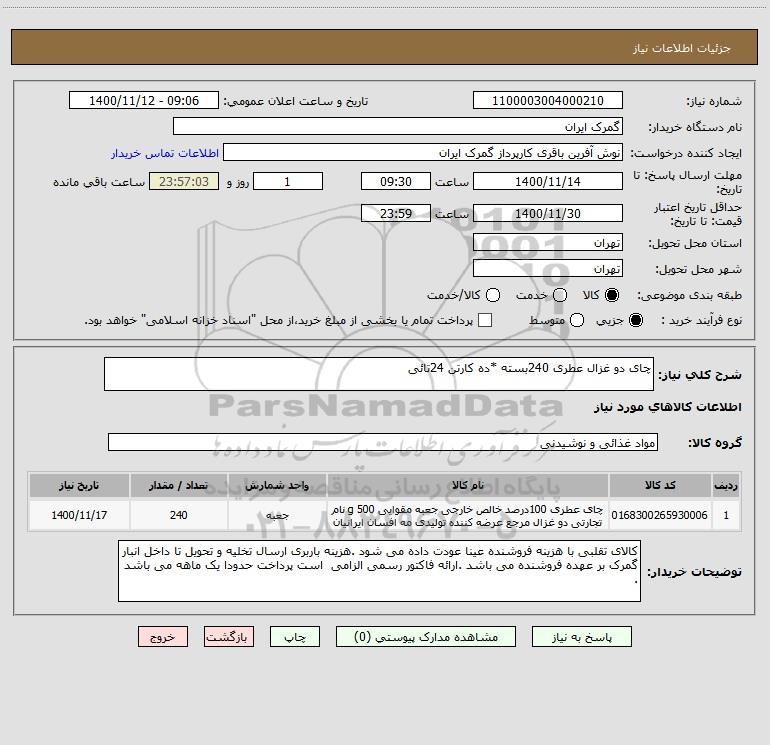Click the unit cell جعبه
This screenshot has height=745, width=770.
click(277, 515)
